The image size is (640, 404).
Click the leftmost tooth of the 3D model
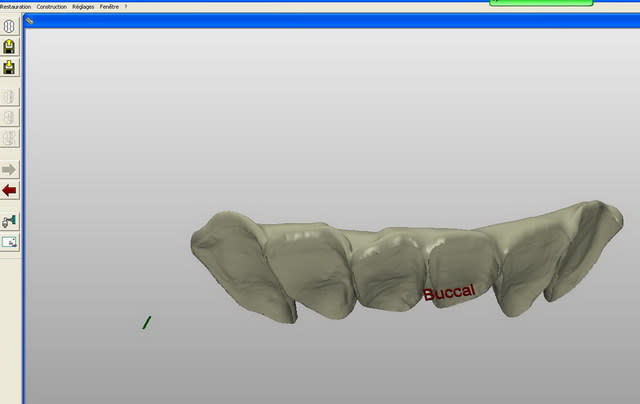click(x=228, y=260)
